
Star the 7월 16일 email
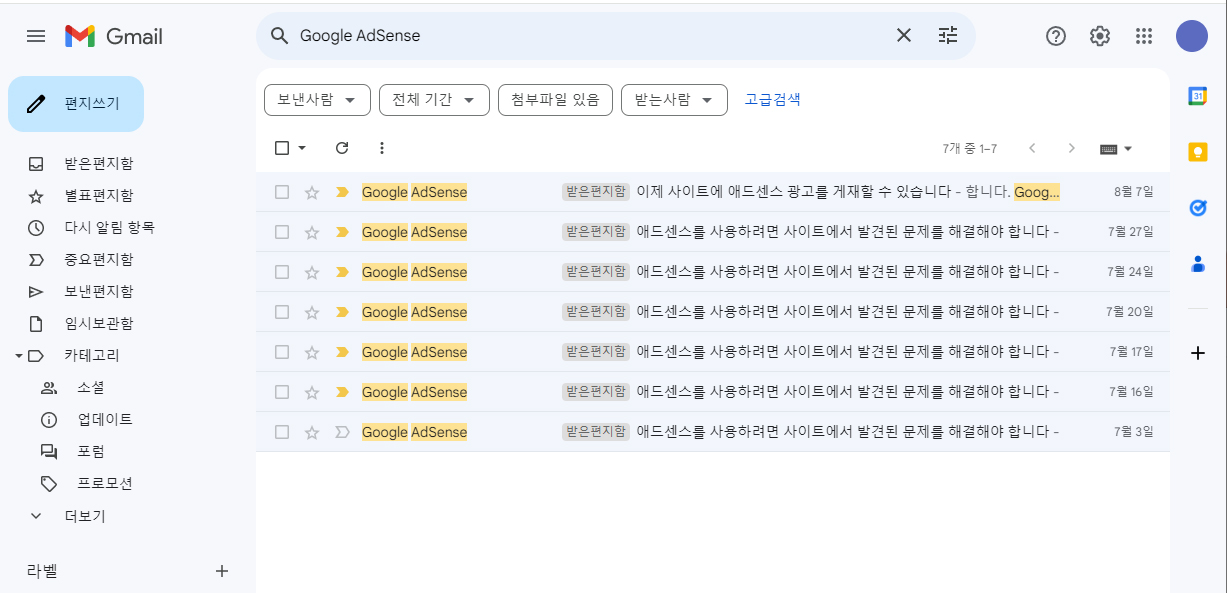tap(312, 392)
